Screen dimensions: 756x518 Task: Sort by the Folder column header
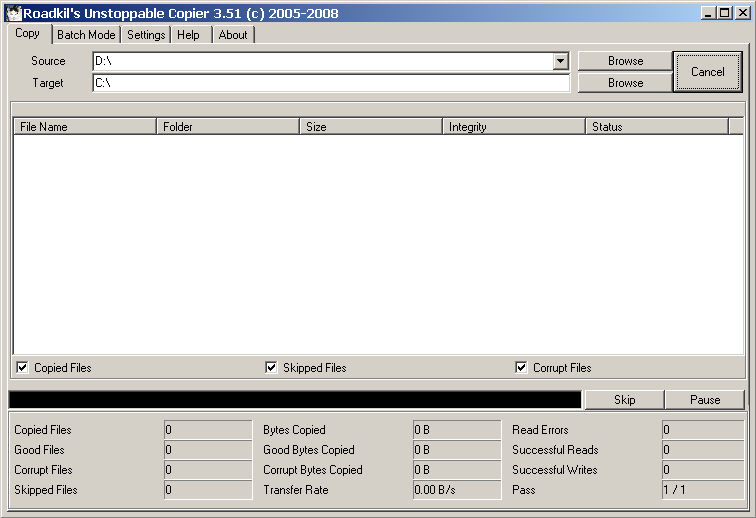[228, 127]
